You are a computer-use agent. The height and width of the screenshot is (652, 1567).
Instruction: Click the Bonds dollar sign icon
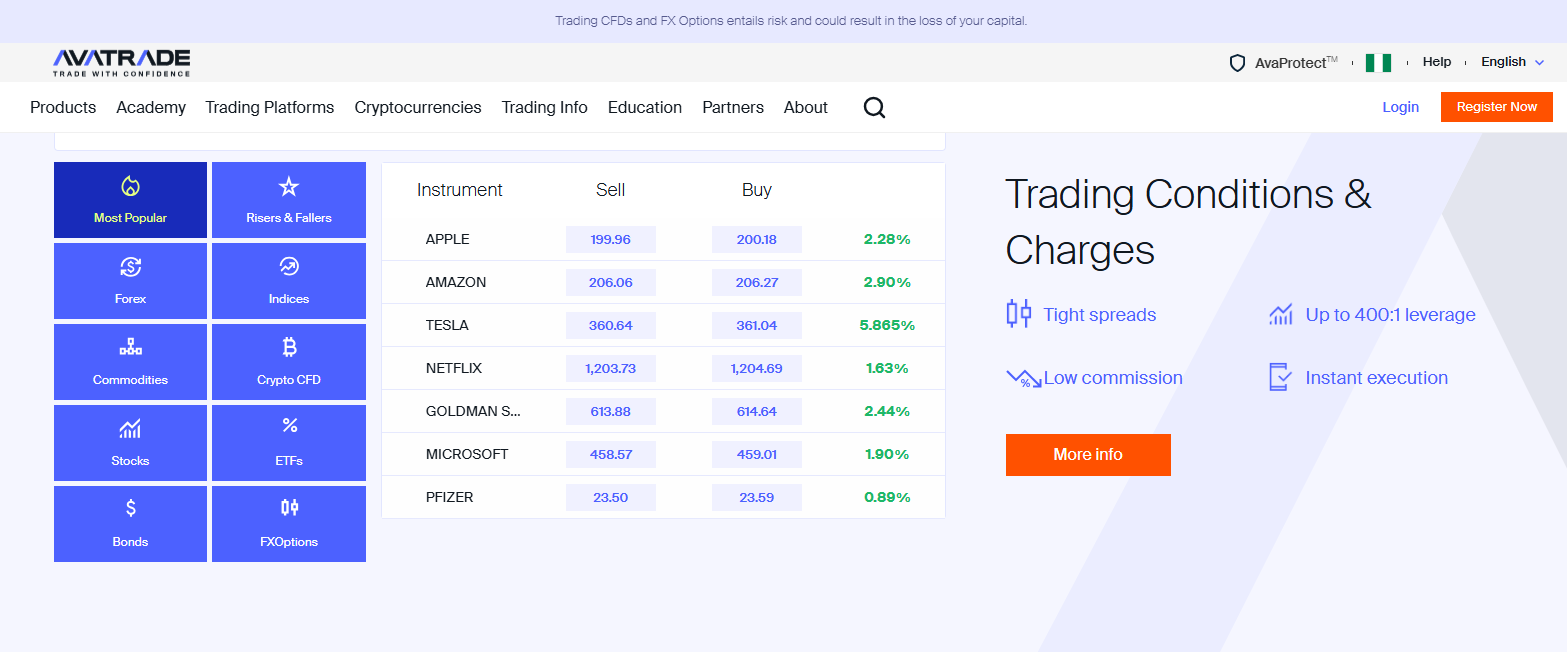coord(130,508)
